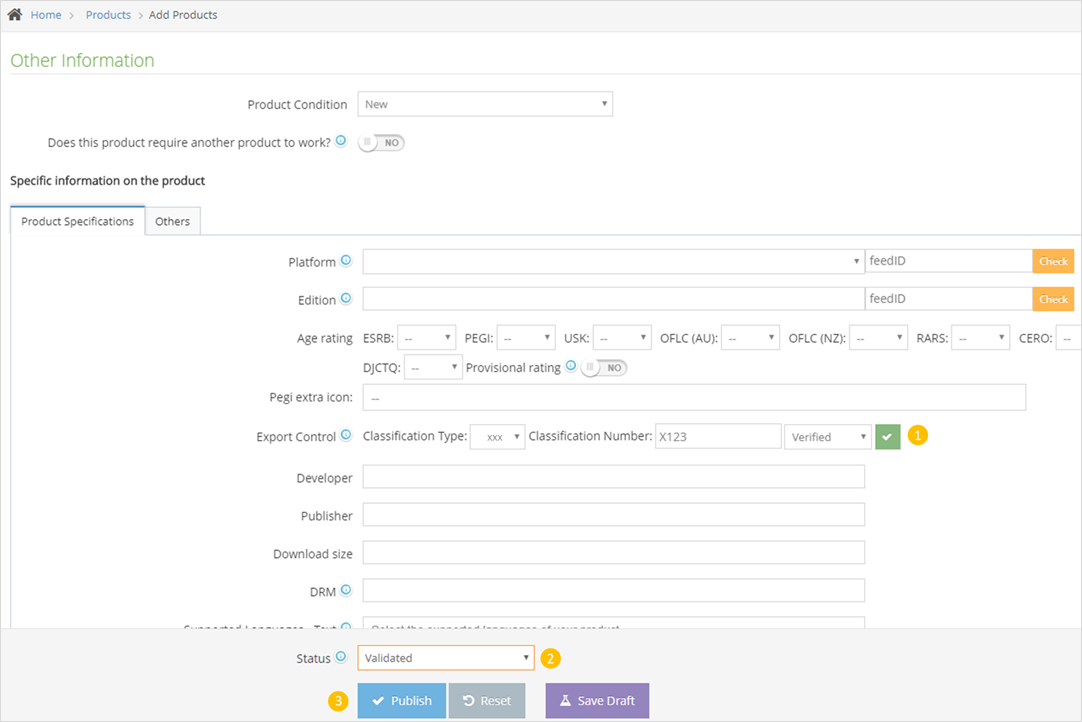Open the Product Condition dropdown
The height and width of the screenshot is (722, 1082).
point(485,104)
